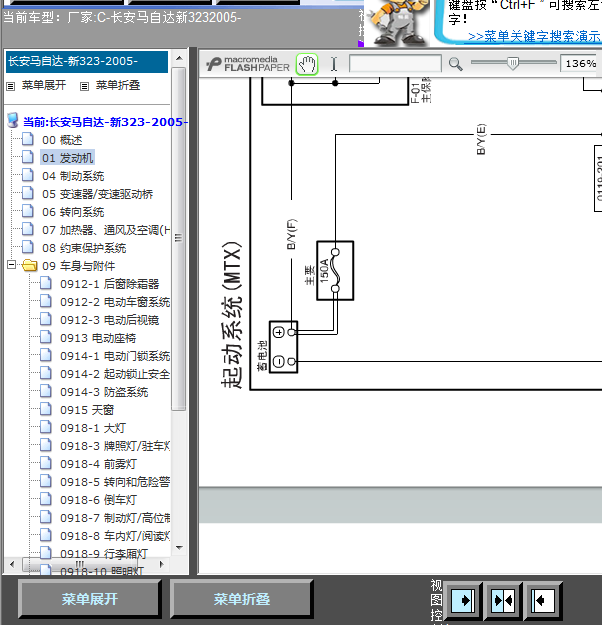Click sidebar horizontal scroll right arrow
This screenshot has height=625, width=602.
coord(161,564)
